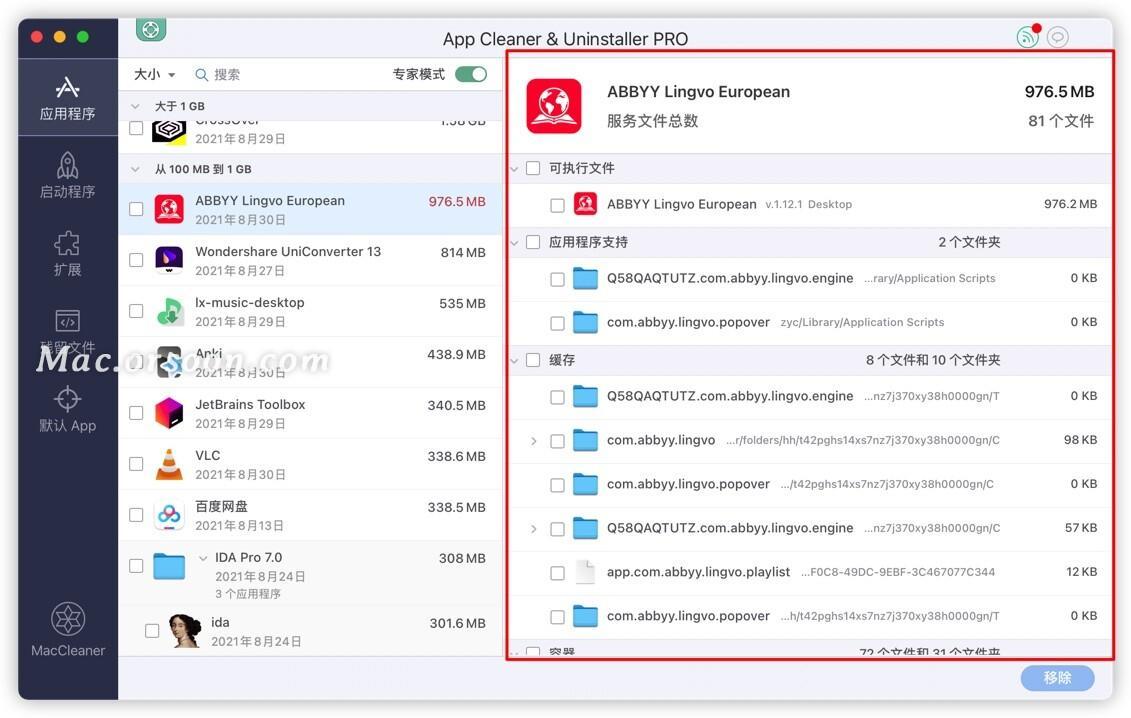This screenshot has height=718, width=1131.
Task: Open the 残留文件 sidebar section
Action: (67, 330)
